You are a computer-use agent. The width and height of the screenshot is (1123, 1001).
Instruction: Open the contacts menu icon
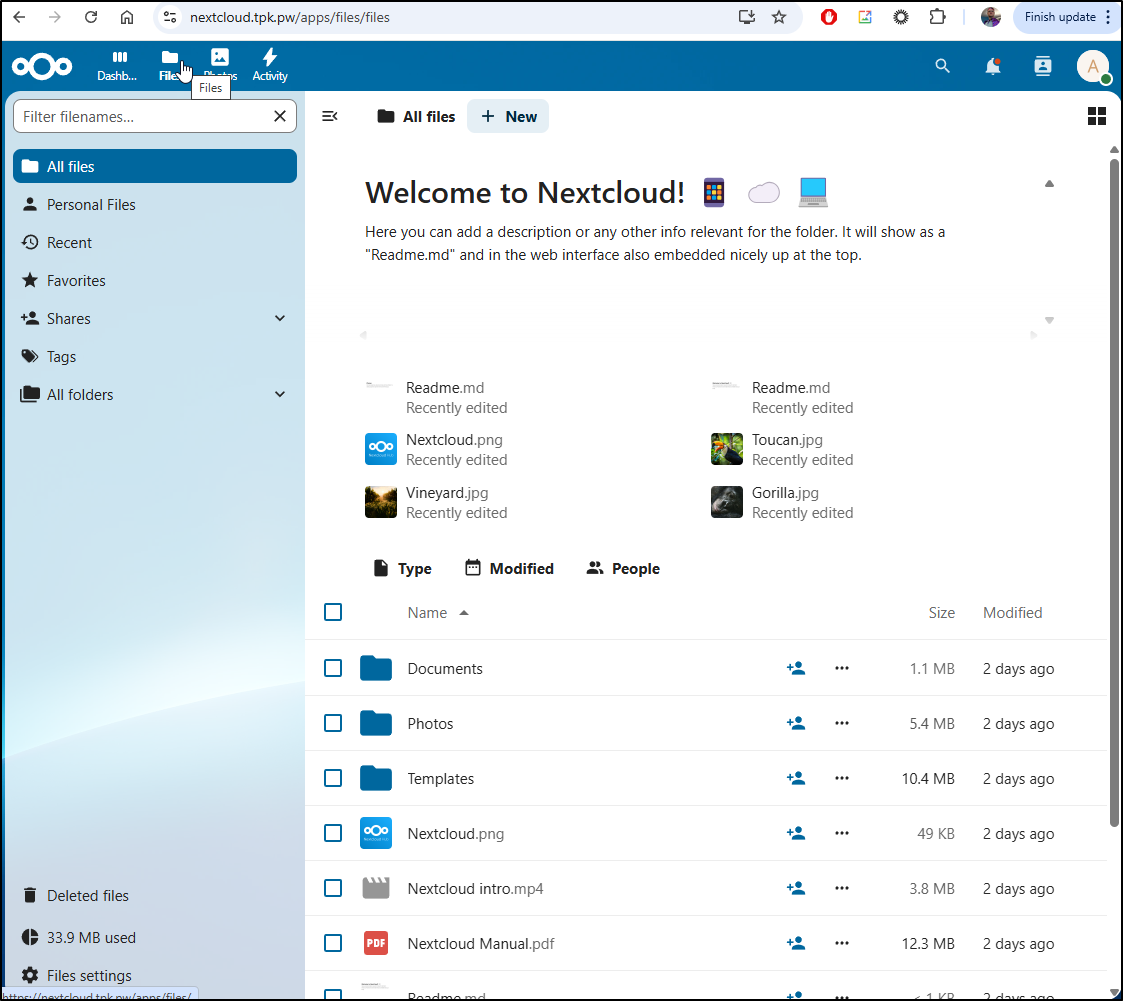coord(1043,67)
